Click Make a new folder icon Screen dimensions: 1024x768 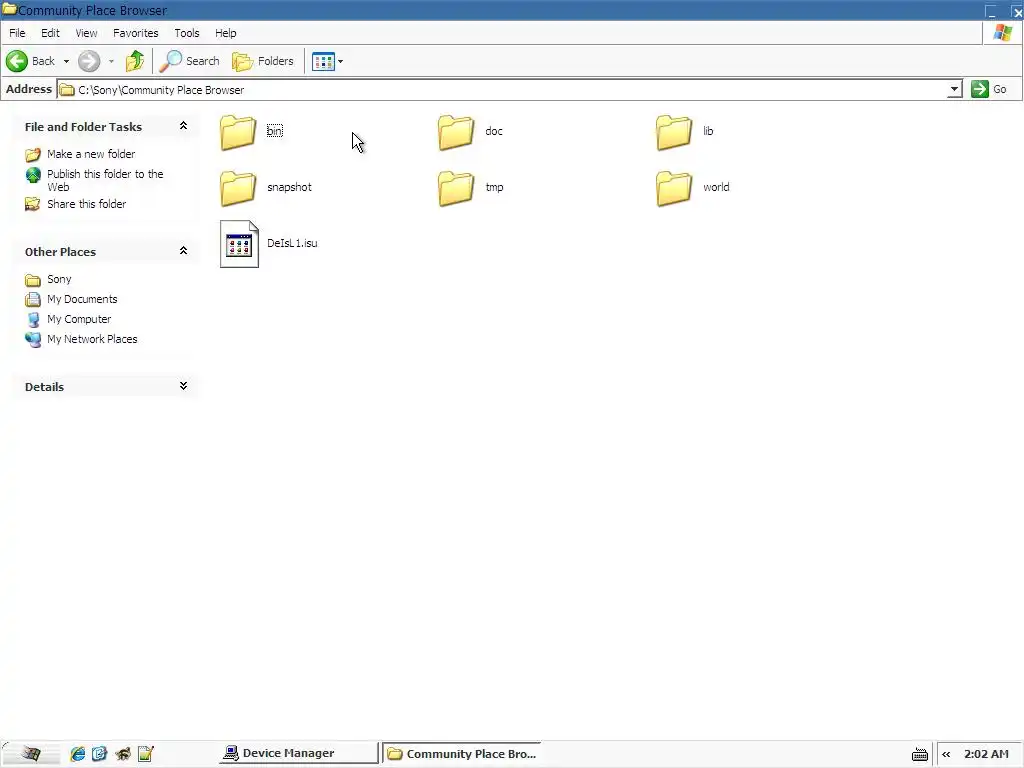33,155
